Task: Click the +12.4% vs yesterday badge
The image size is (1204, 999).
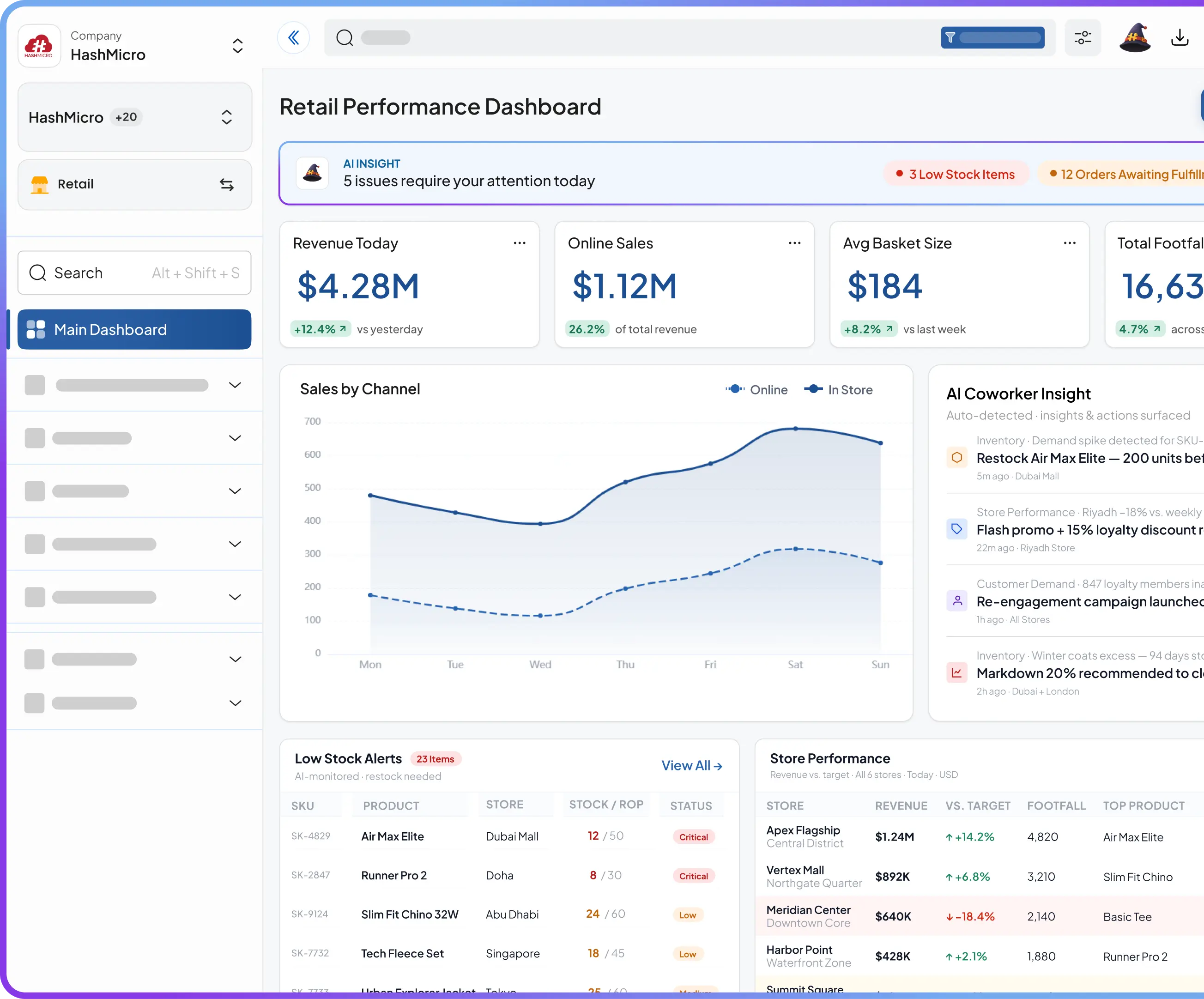Action: coord(320,329)
